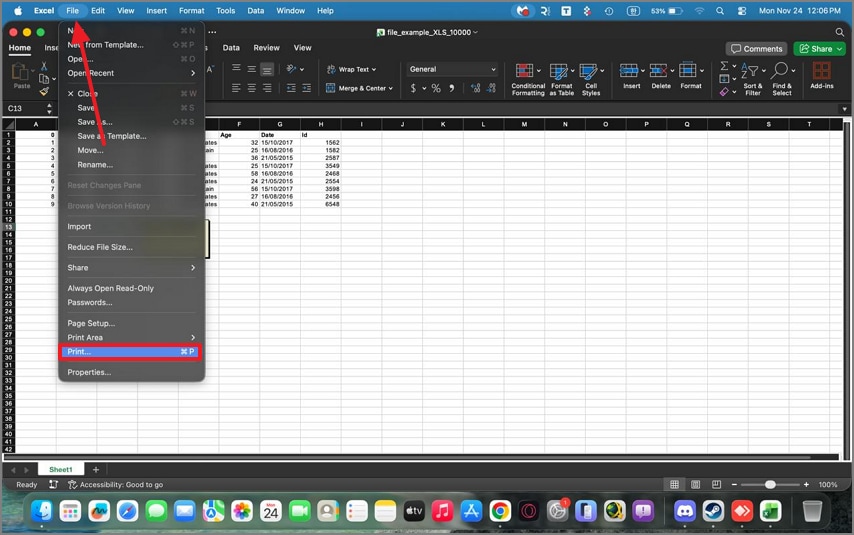Expand Merge & Center options

click(x=391, y=88)
